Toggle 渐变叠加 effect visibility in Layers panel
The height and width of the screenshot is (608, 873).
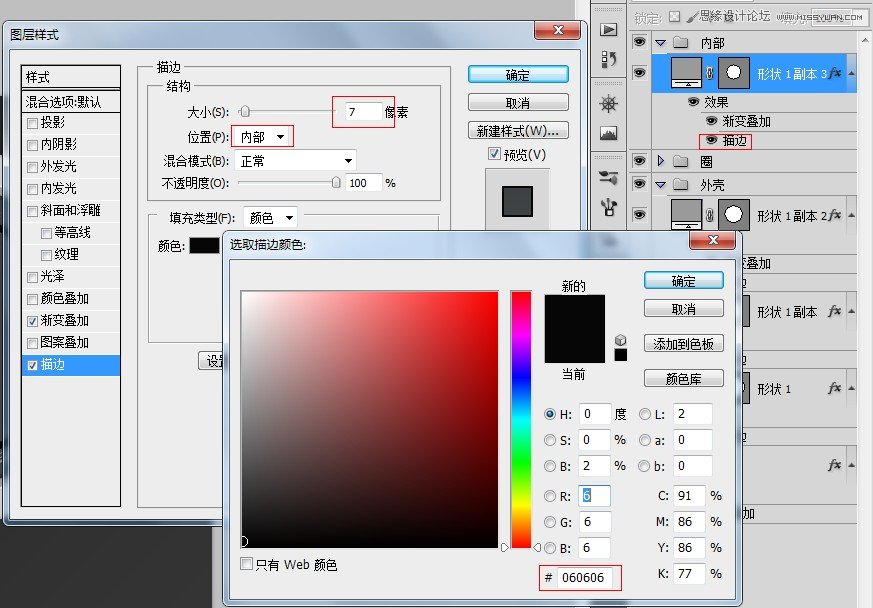[x=711, y=121]
